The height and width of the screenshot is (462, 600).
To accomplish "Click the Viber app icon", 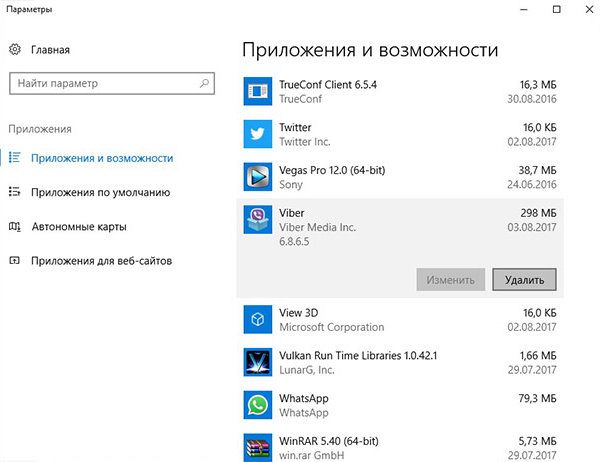I will 258,220.
